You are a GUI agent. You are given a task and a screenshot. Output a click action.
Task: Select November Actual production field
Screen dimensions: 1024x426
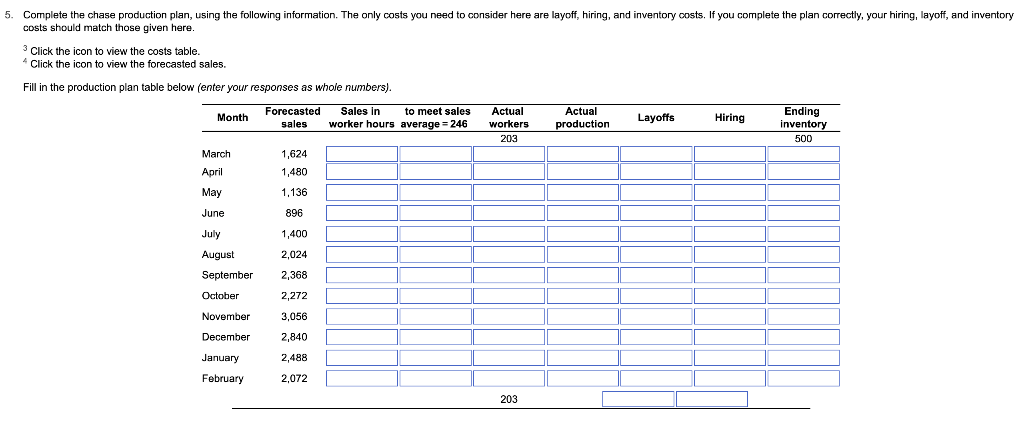(583, 317)
